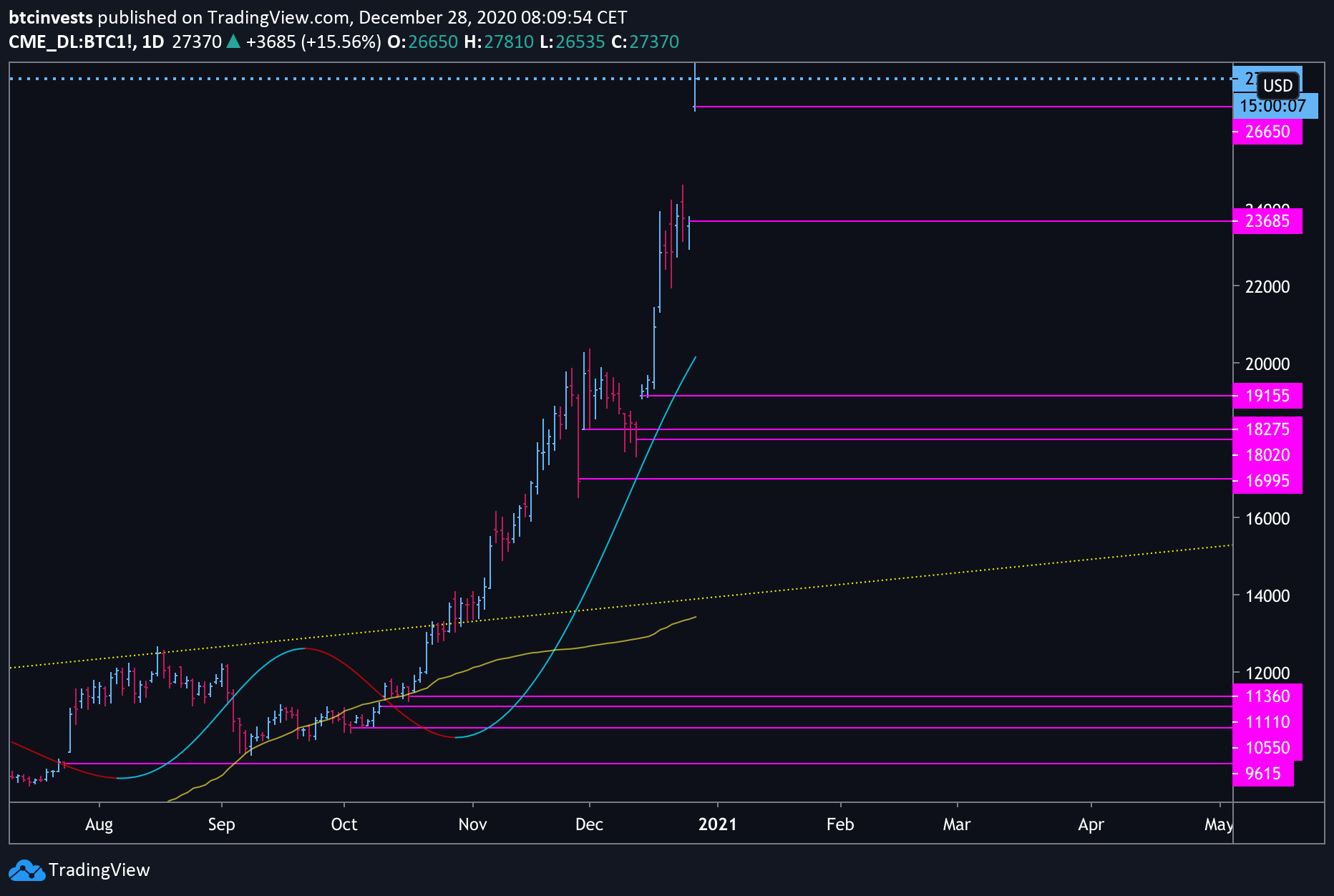This screenshot has width=1334, height=896.
Task: Click the 16995 magenta price label
Action: 1267,481
